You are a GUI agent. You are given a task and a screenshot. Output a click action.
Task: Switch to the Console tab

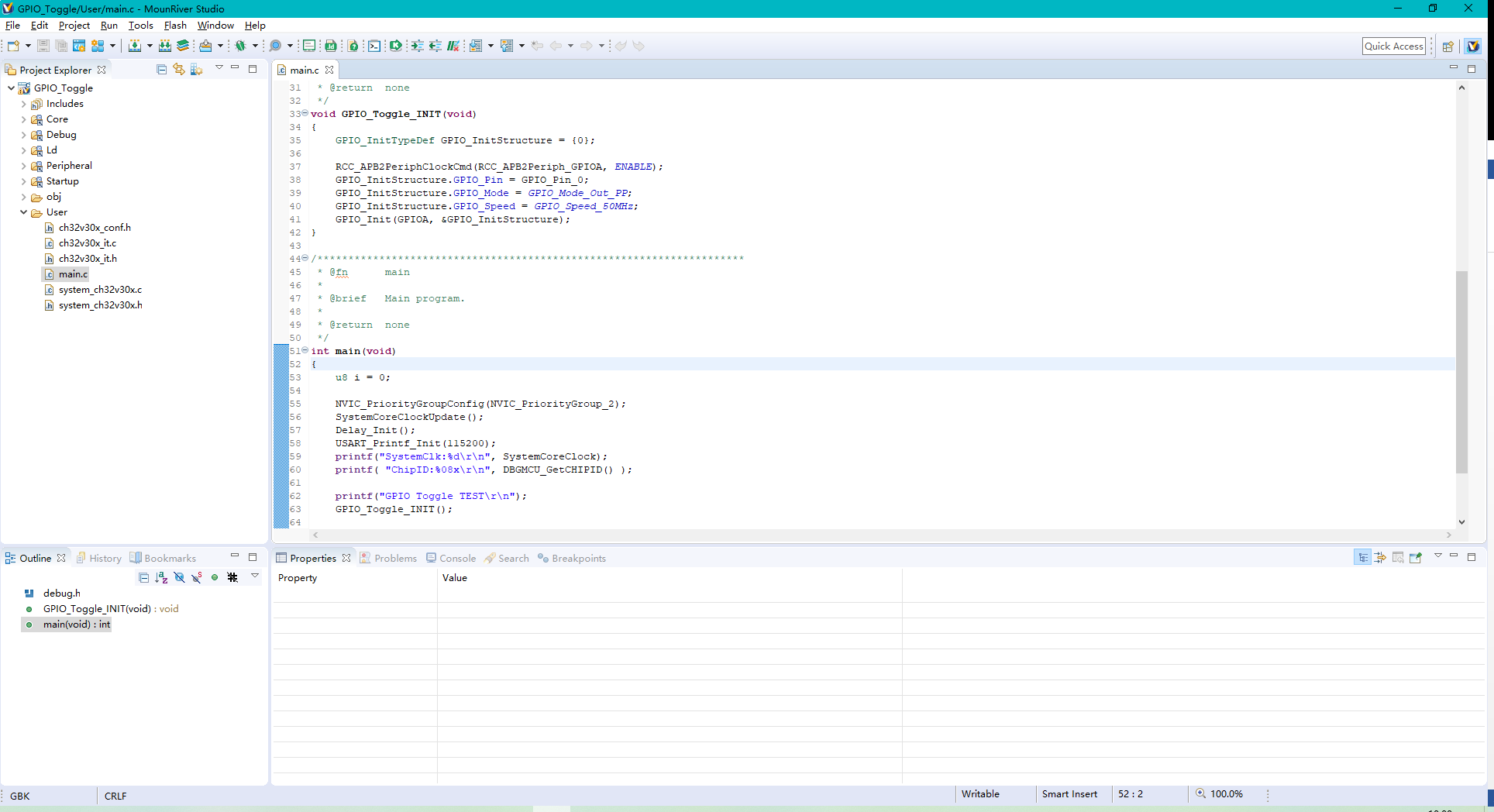click(451, 558)
